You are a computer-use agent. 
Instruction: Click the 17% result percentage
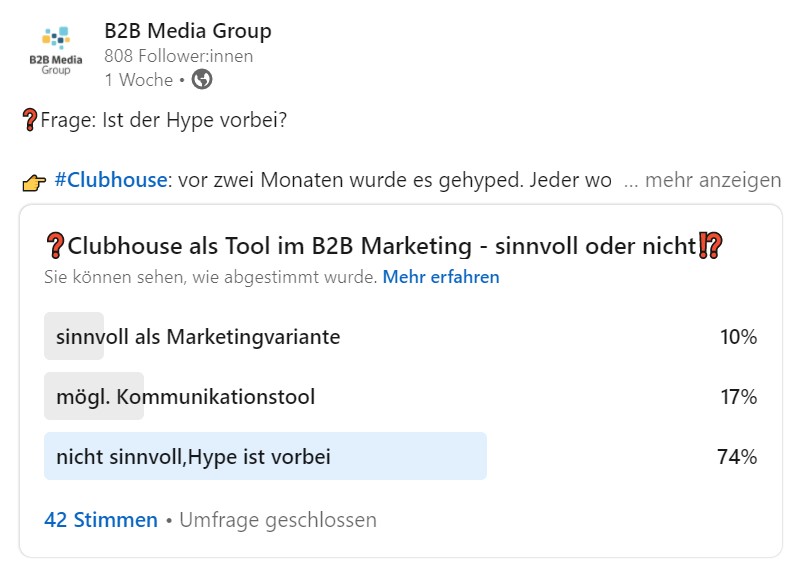pos(738,397)
